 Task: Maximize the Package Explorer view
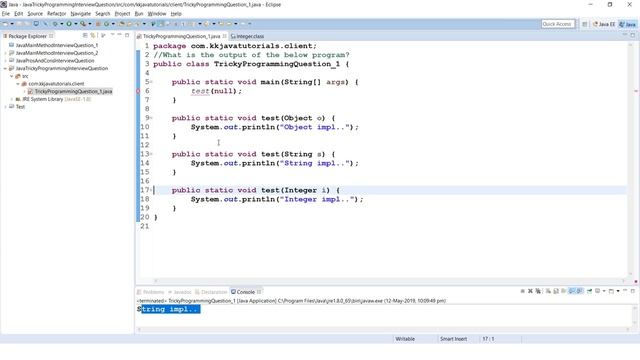[x=127, y=35]
